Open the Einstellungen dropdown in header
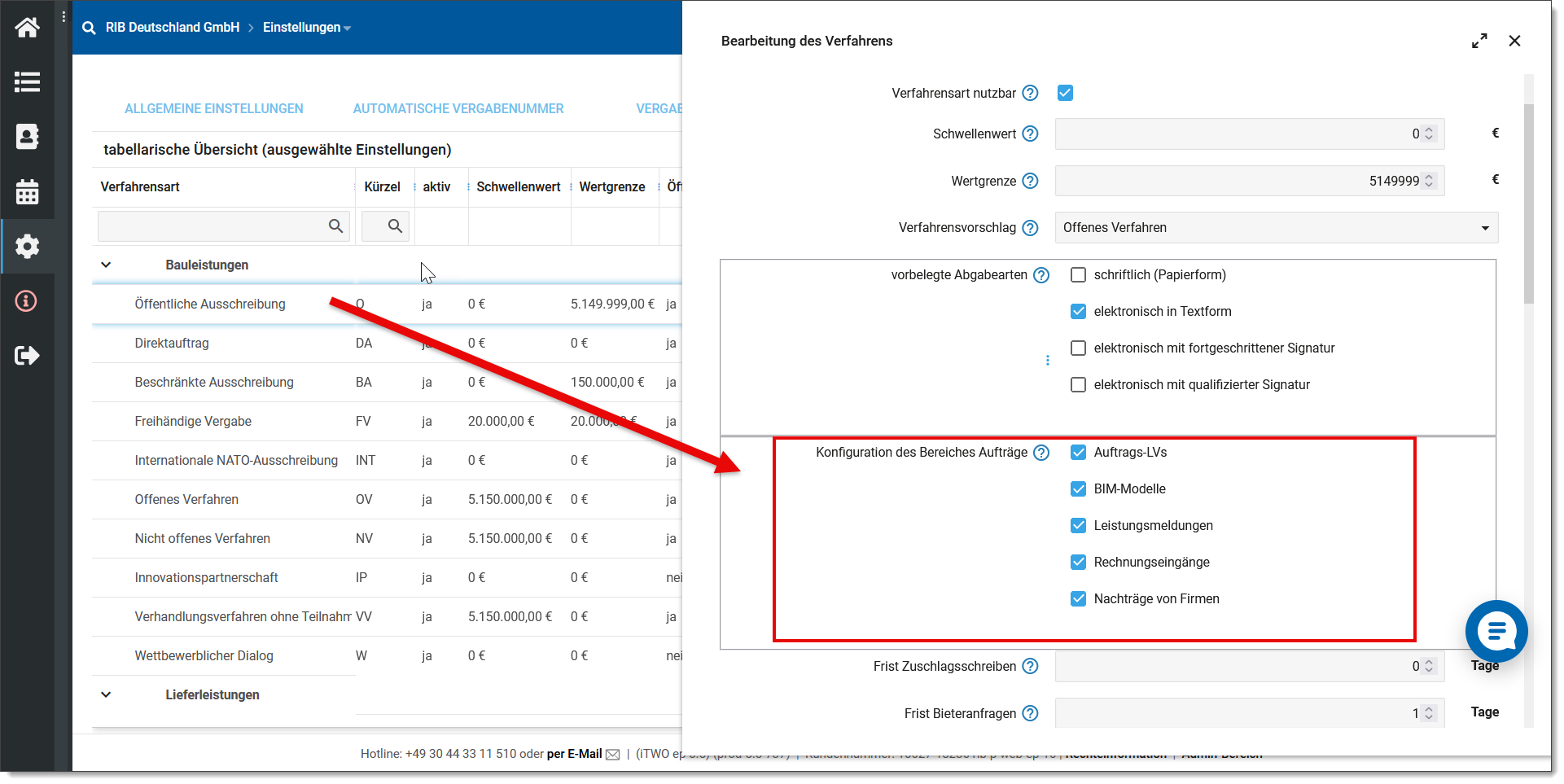 (306, 28)
